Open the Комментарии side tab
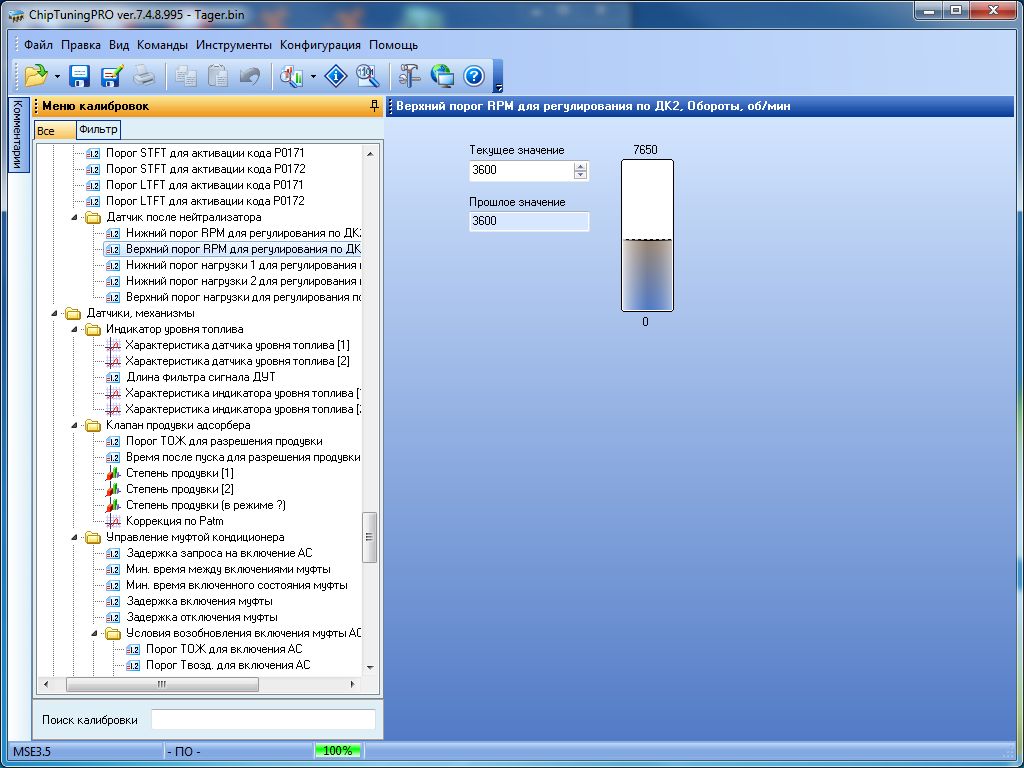Image resolution: width=1024 pixels, height=768 pixels. pyautogui.click(x=17, y=135)
